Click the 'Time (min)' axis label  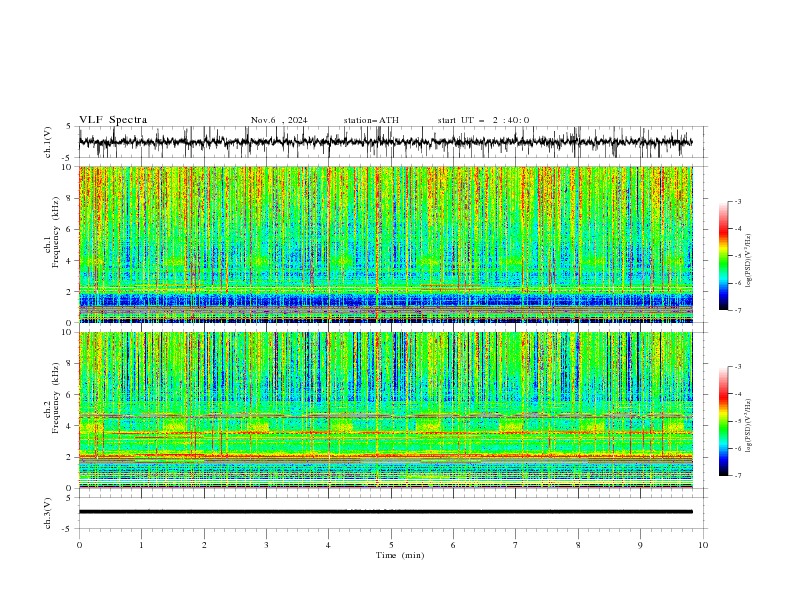tap(400, 555)
